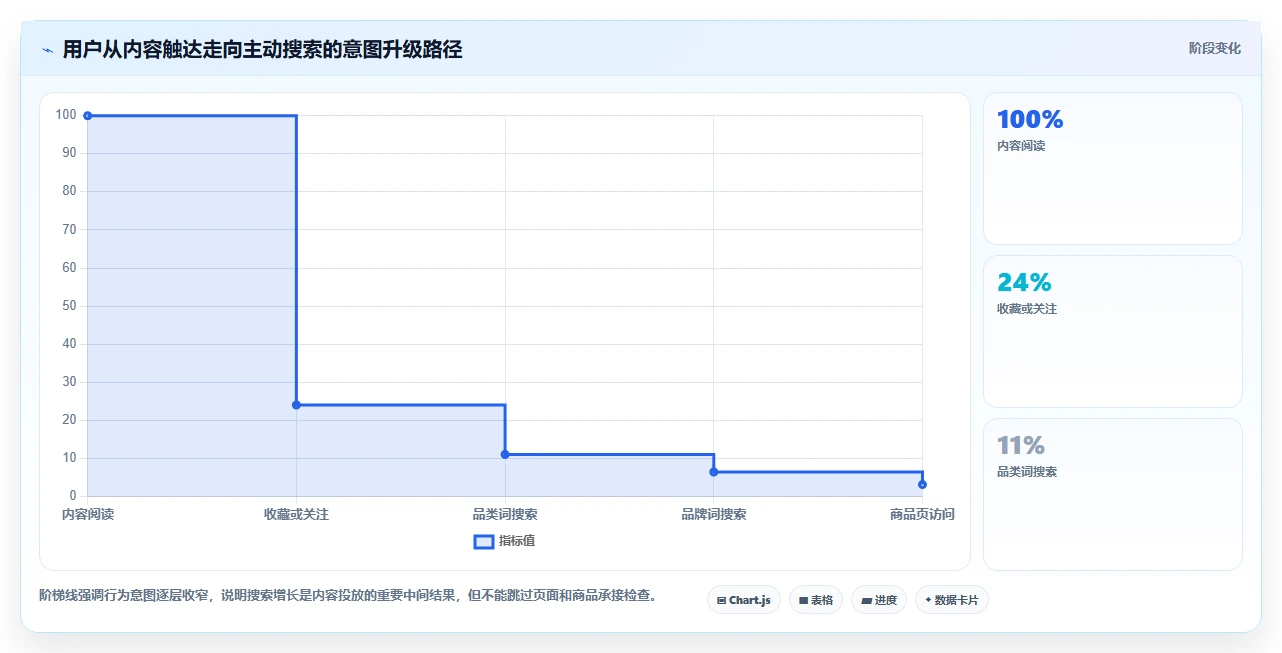Click the 70 y-axis value

click(x=69, y=230)
